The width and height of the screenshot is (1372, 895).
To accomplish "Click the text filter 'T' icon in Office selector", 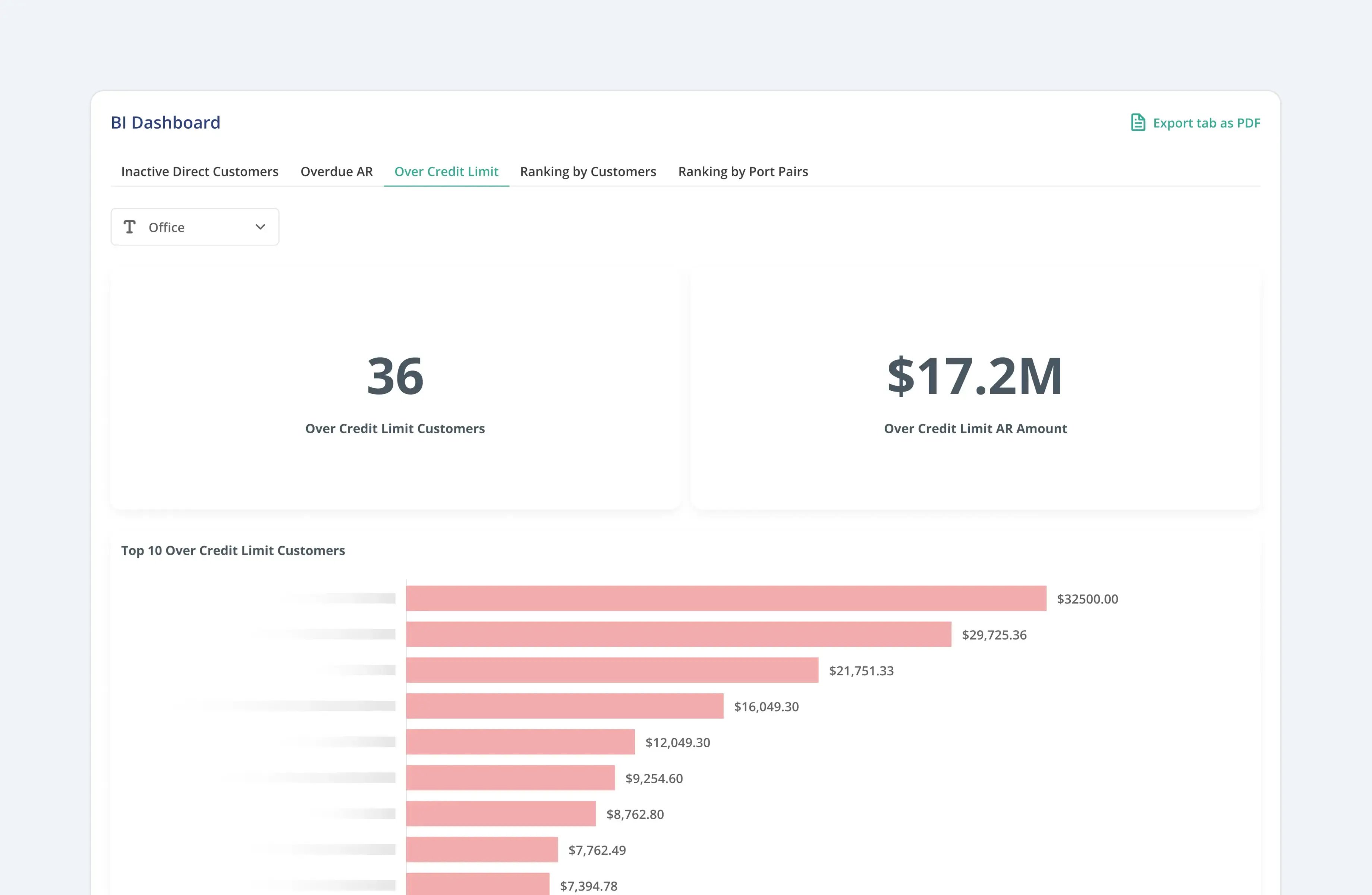I will tap(130, 227).
